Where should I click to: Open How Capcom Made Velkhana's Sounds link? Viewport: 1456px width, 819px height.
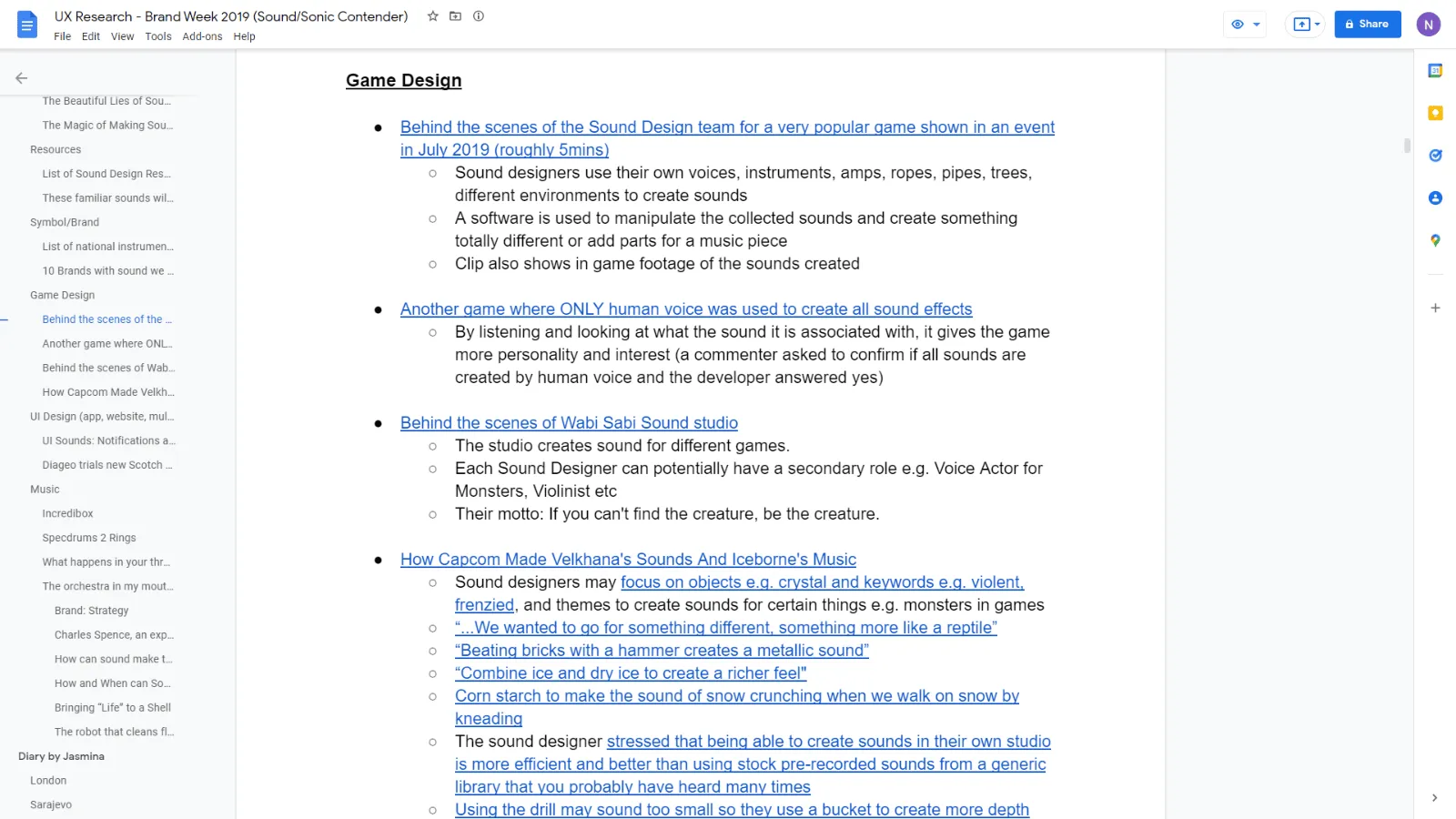[628, 560]
